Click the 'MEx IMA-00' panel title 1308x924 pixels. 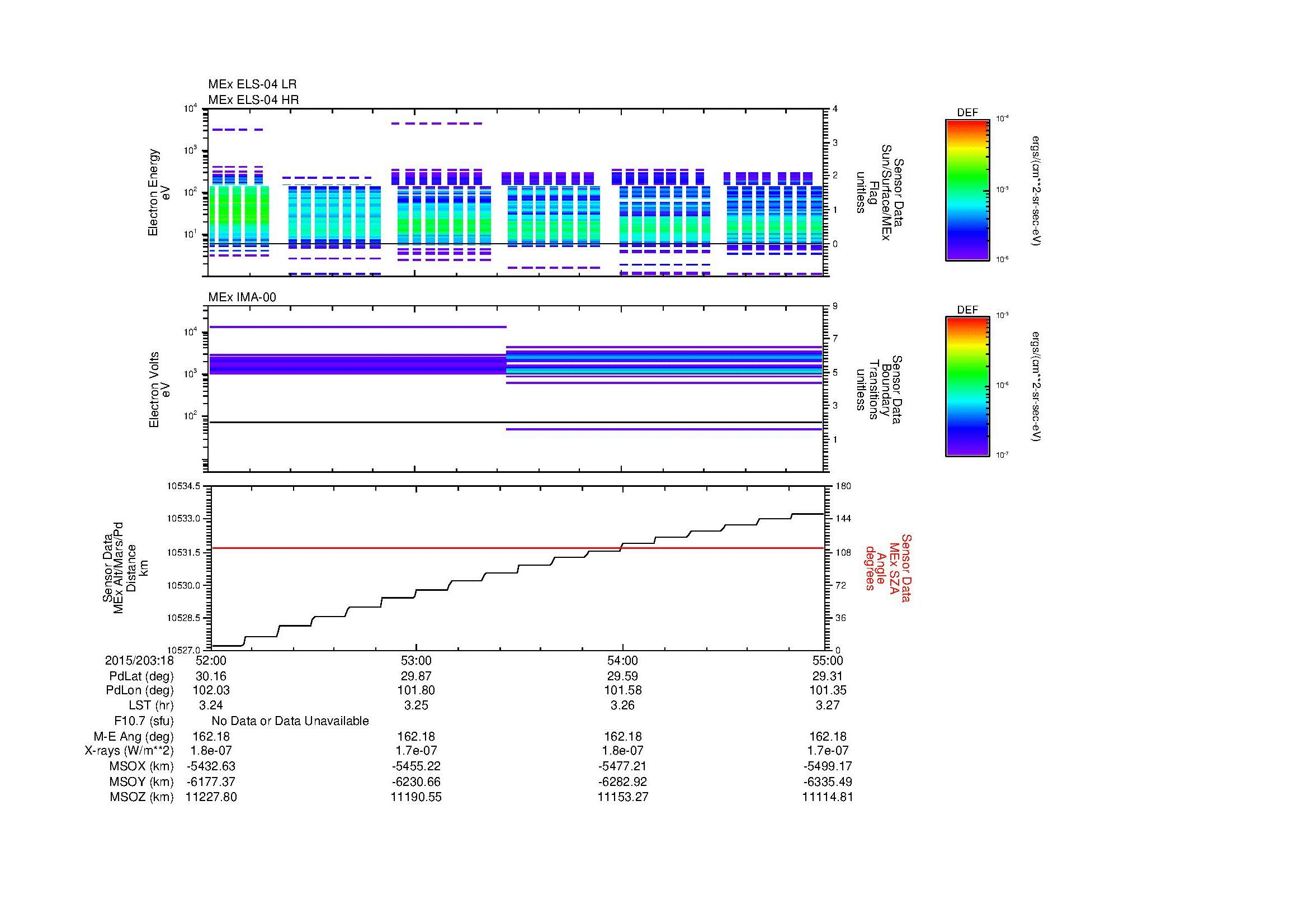(242, 297)
